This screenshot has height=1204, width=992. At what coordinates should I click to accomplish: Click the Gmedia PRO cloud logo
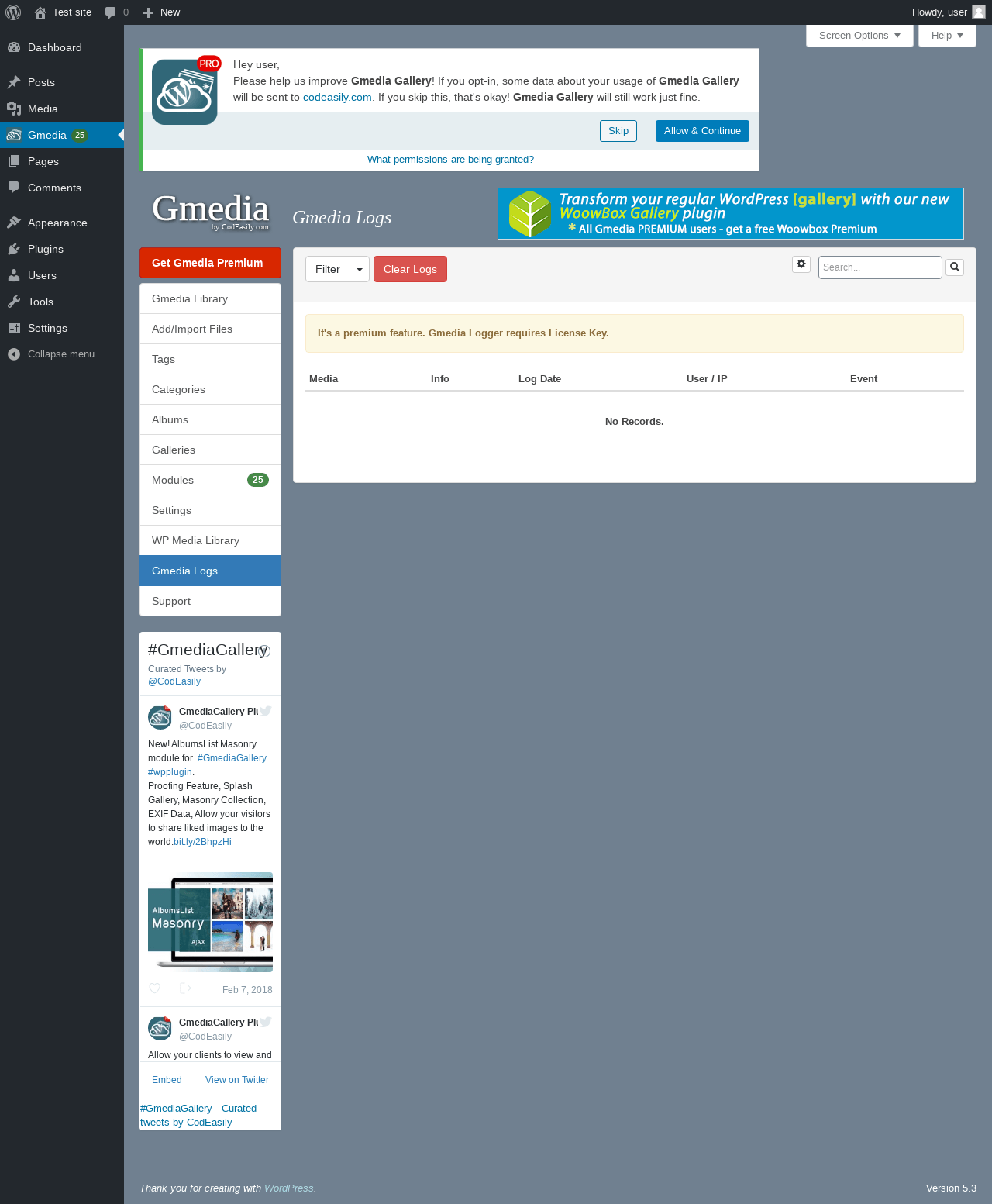click(x=186, y=91)
